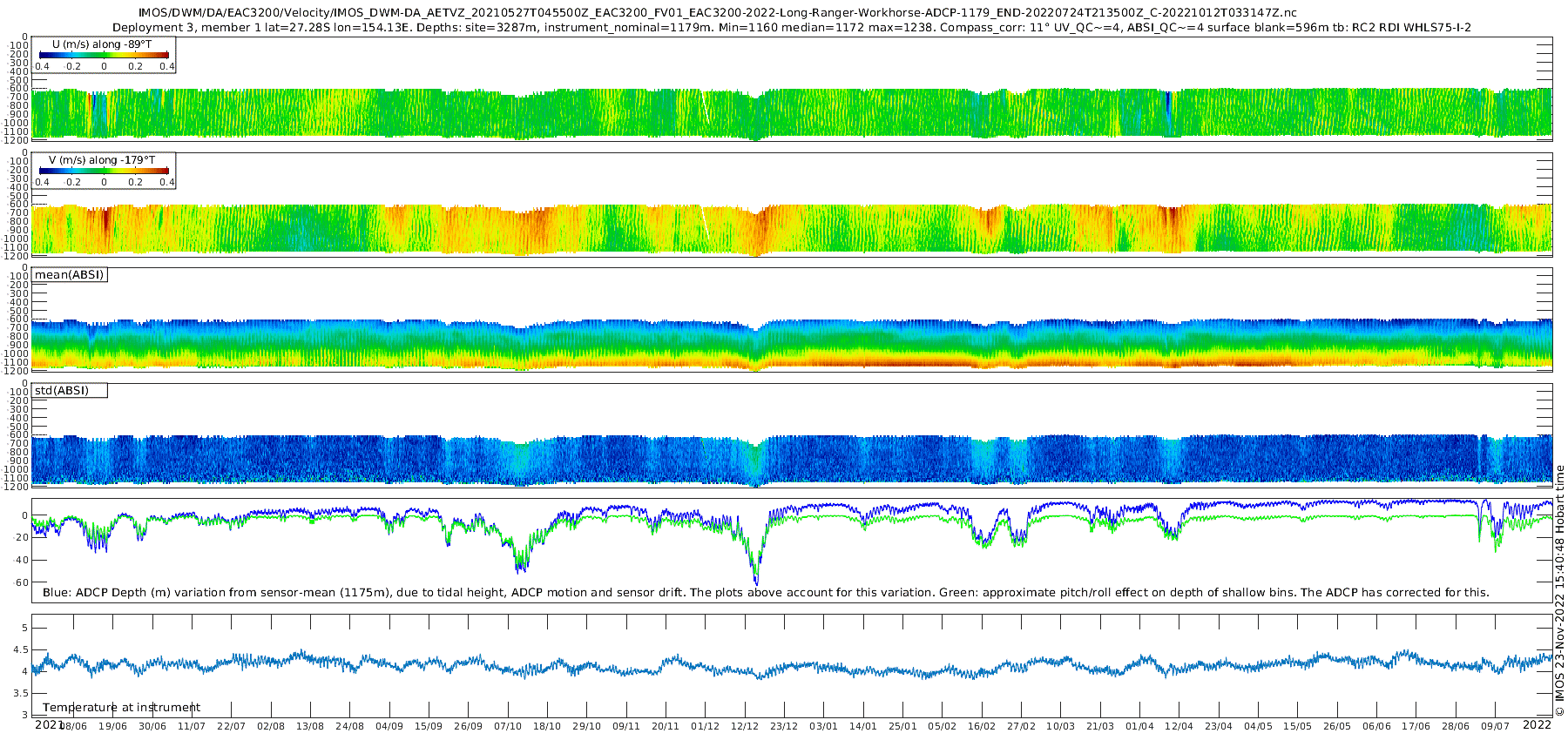
Task: Click the V velocity colorbar legend
Action: click(104, 171)
